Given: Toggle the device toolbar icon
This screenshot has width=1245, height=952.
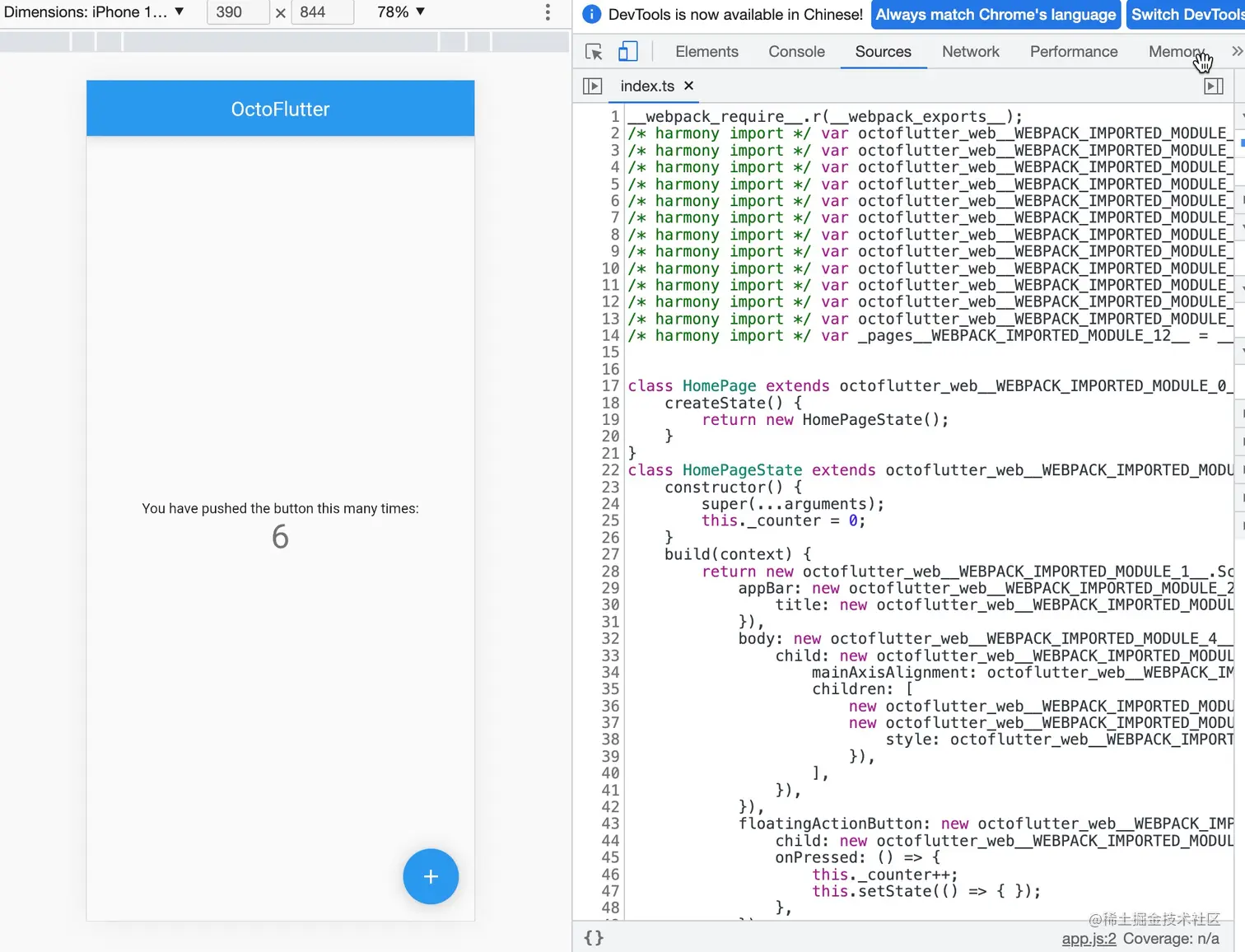Looking at the screenshot, I should (627, 52).
